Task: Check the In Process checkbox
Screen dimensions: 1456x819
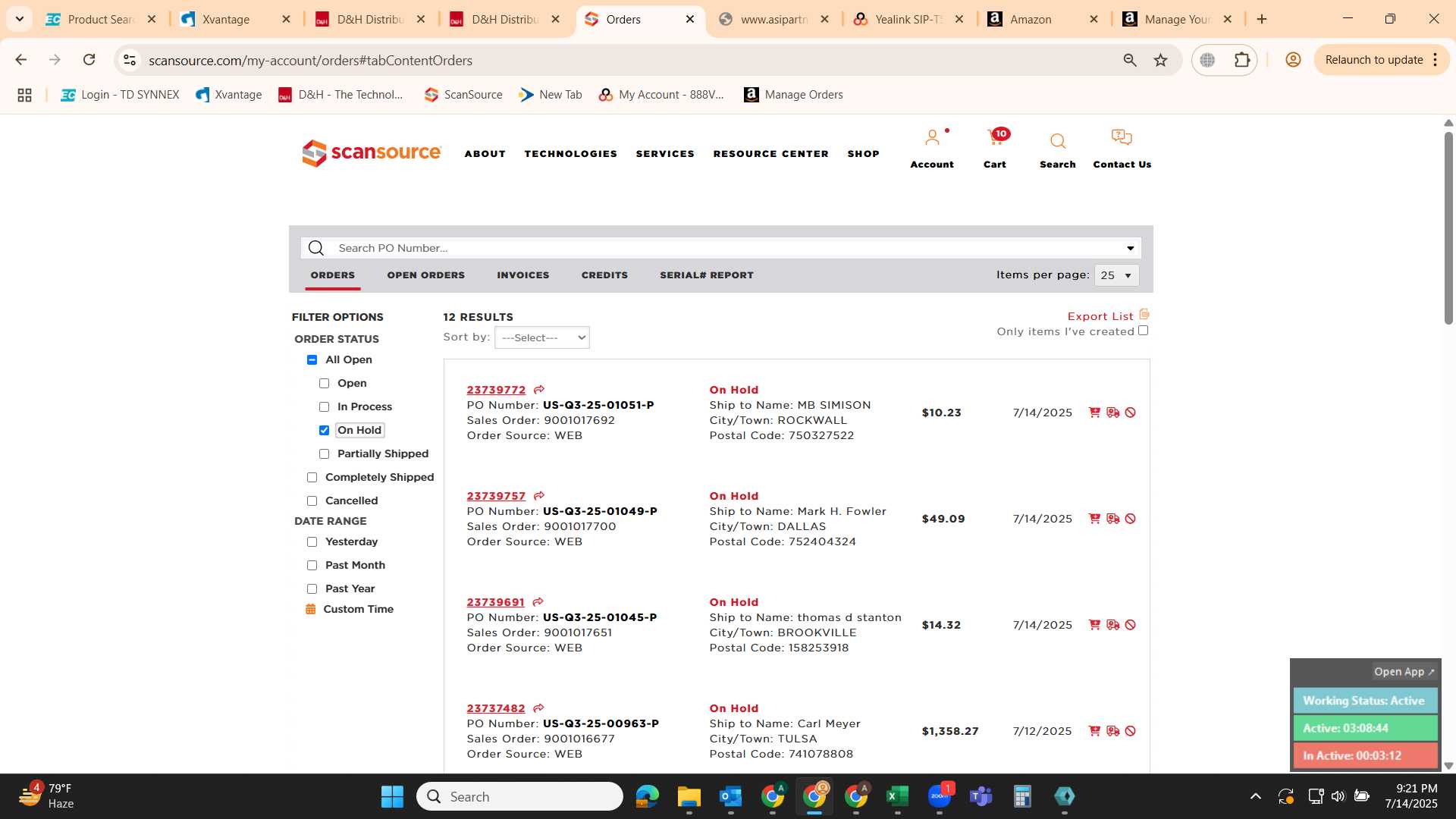Action: click(324, 406)
